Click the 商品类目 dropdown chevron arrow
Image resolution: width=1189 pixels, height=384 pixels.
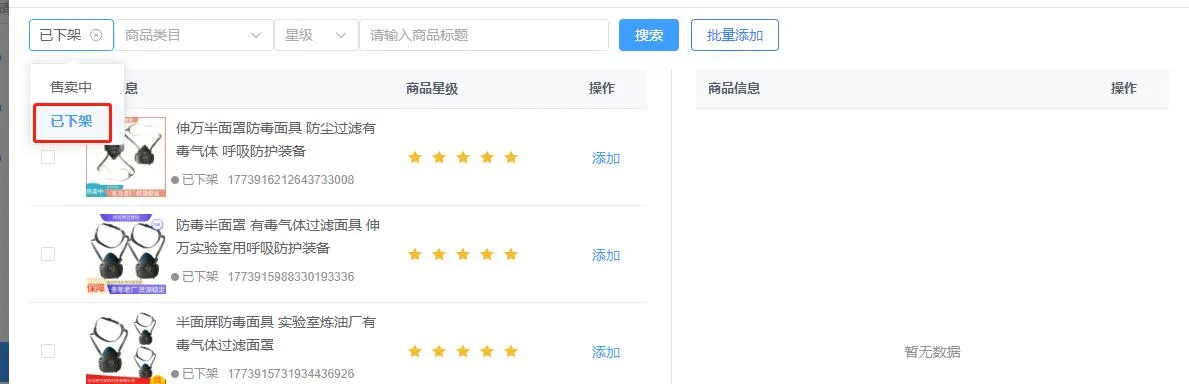[x=256, y=35]
